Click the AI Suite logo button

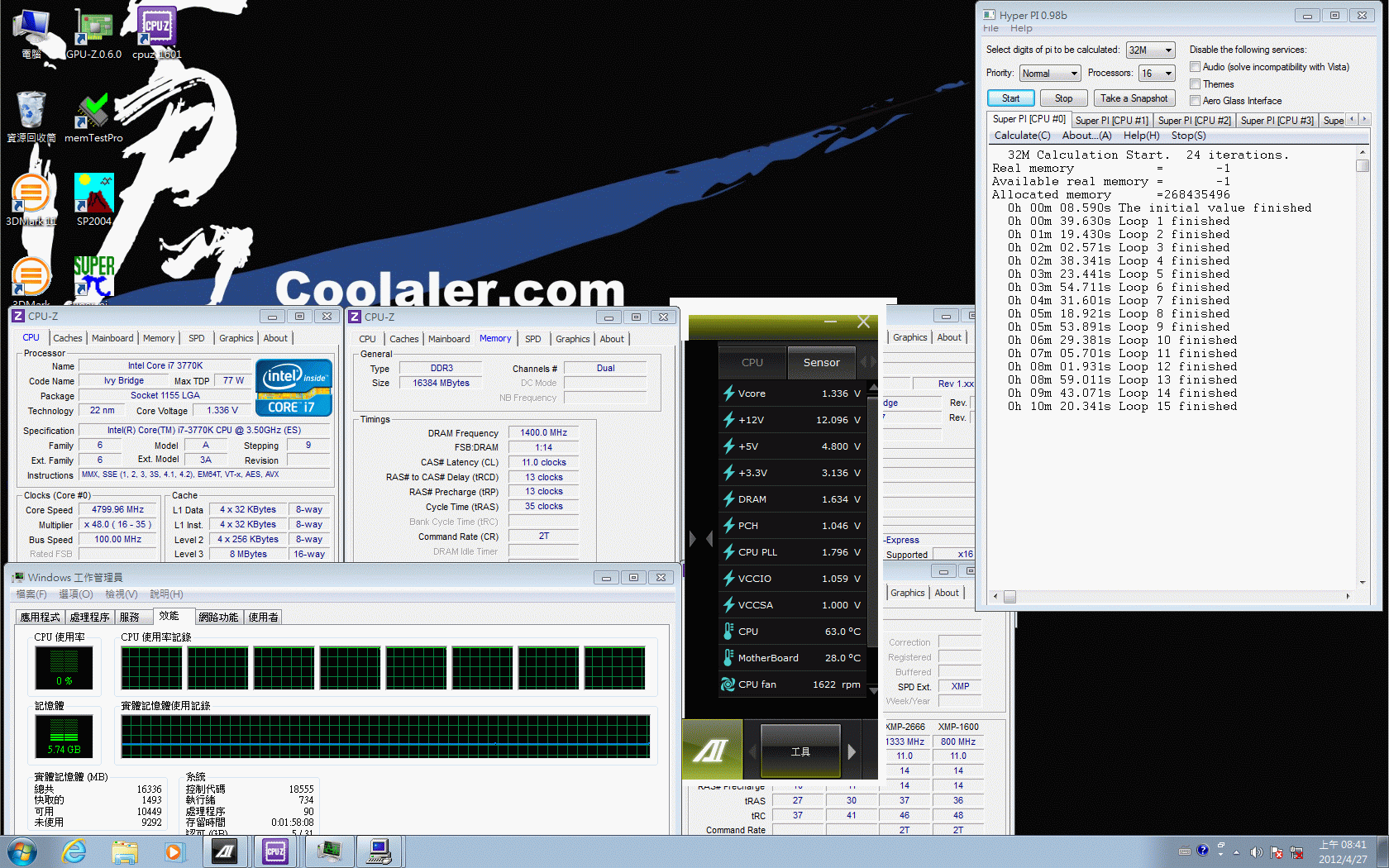tap(712, 750)
